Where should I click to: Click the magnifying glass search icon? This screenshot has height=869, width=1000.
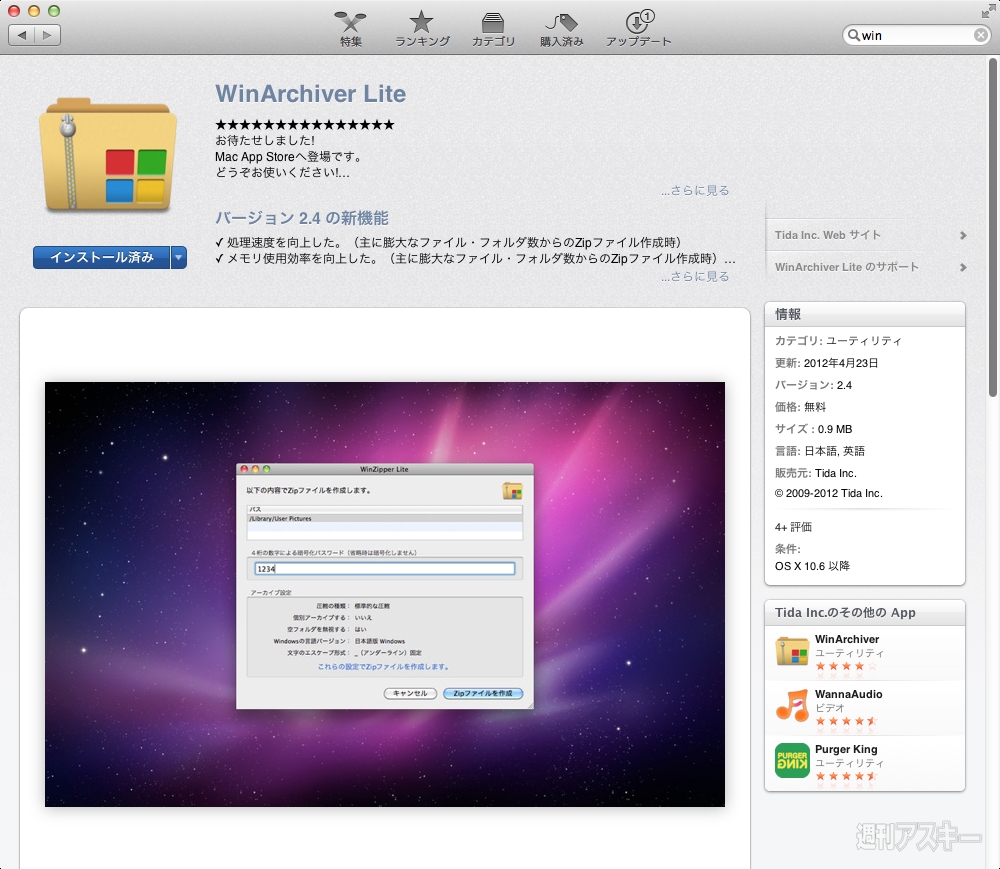[853, 35]
